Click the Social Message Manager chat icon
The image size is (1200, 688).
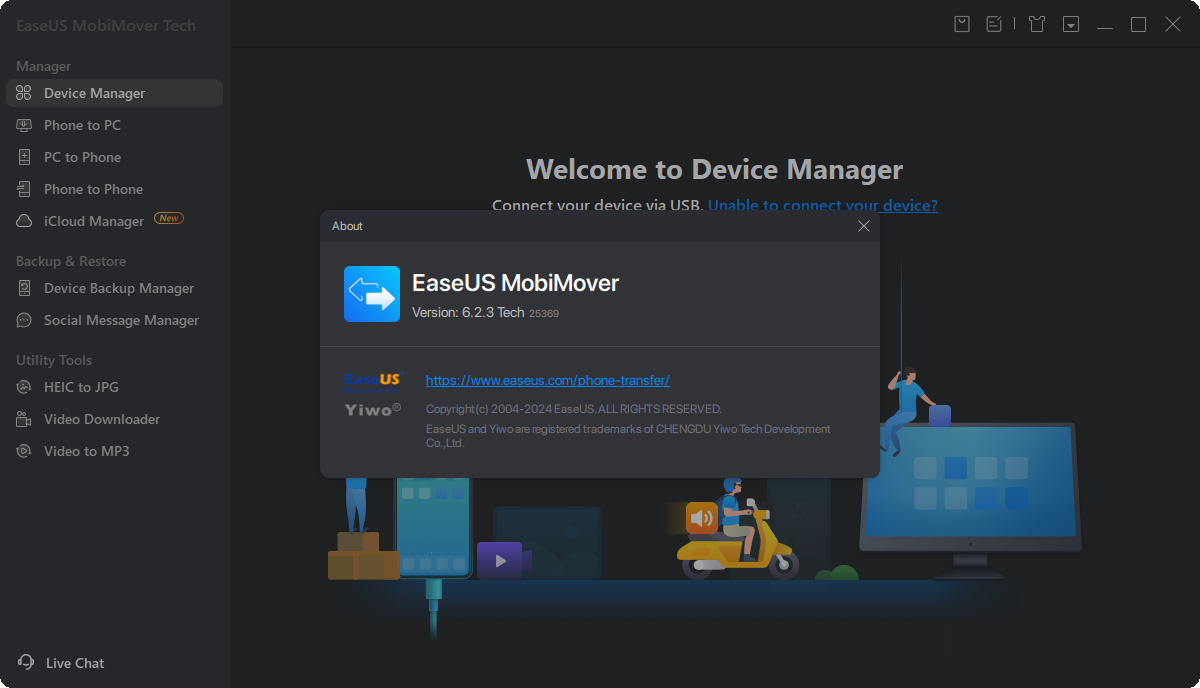click(24, 320)
